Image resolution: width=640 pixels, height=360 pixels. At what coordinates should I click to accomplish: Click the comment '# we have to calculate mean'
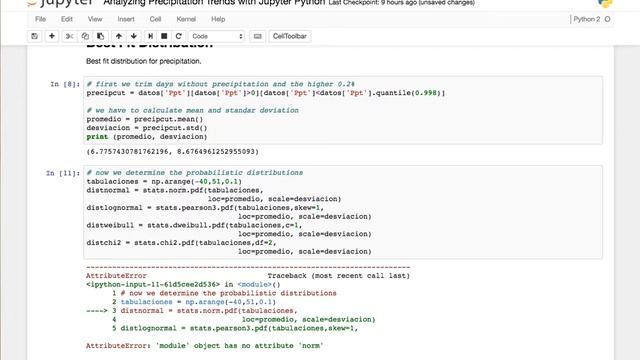click(193, 110)
